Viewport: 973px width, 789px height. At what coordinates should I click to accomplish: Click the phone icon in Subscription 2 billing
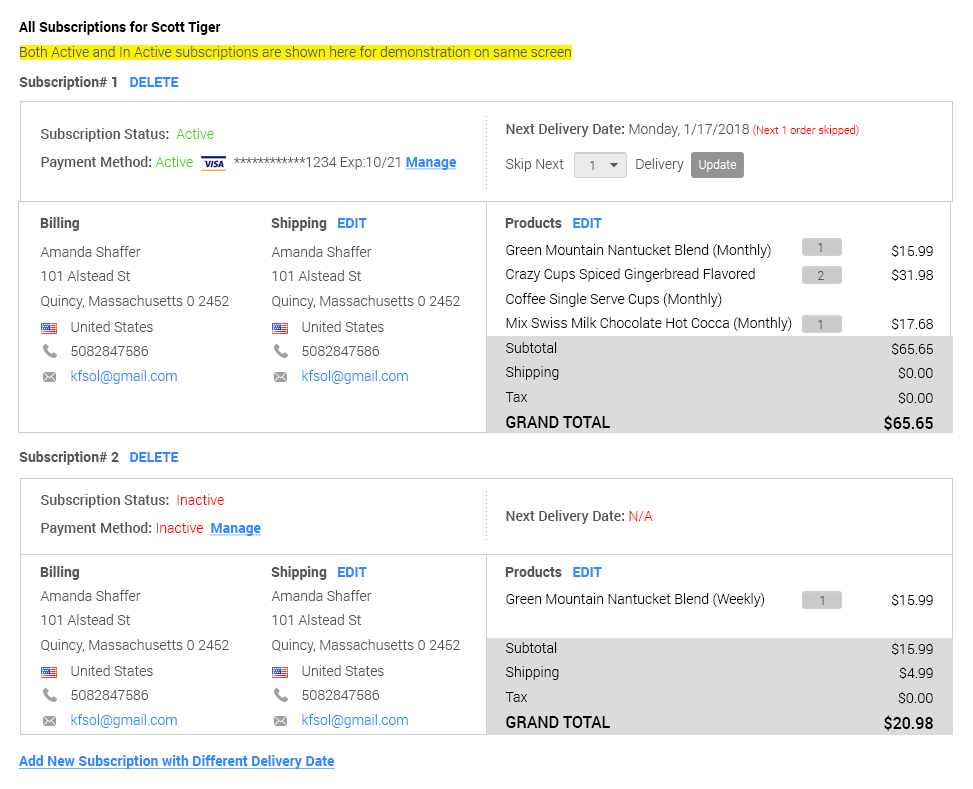[x=49, y=696]
